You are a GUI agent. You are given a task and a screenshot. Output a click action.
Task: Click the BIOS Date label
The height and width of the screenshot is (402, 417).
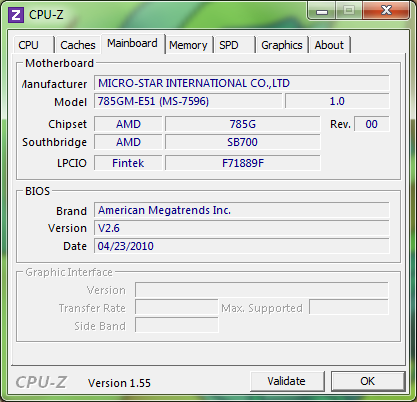(75, 246)
